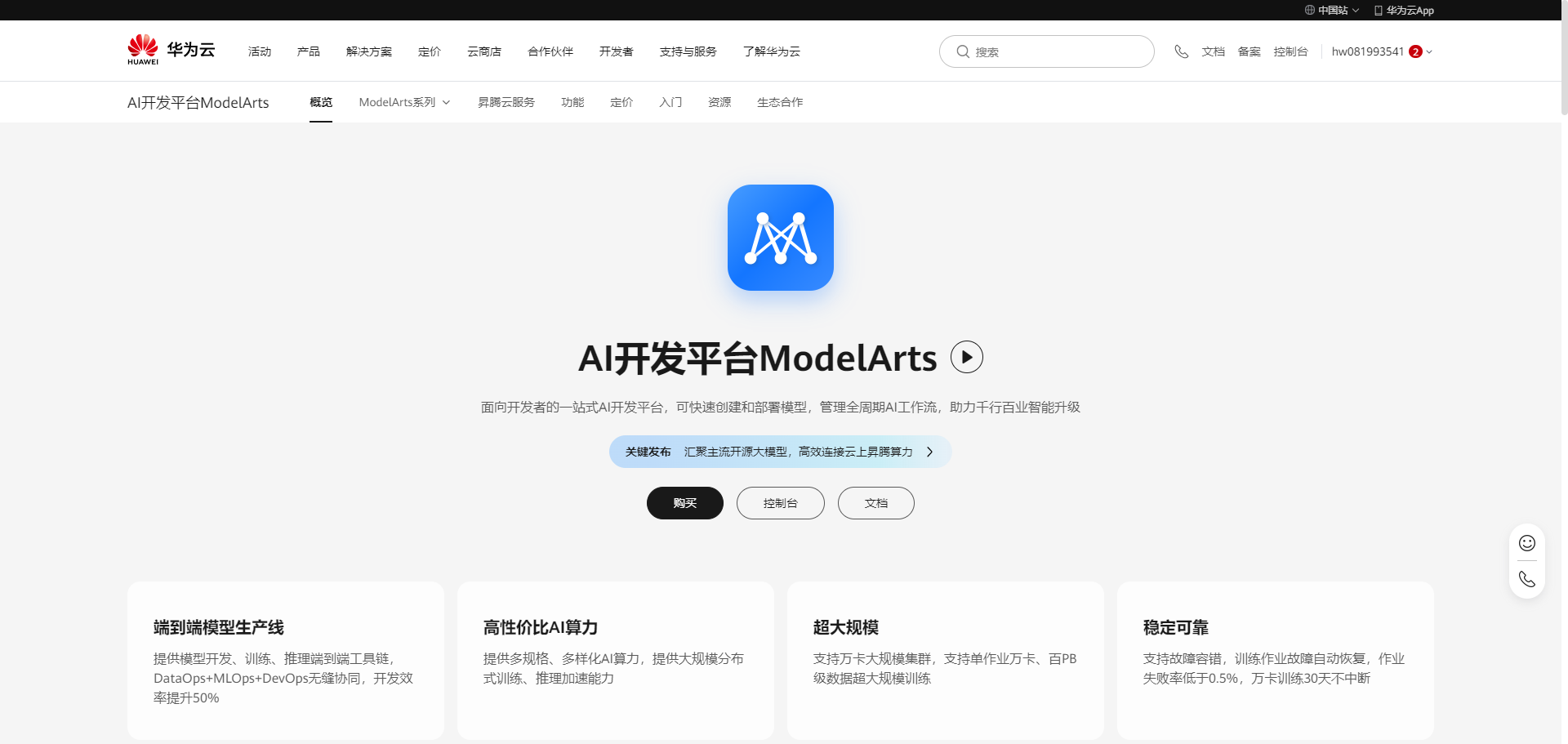This screenshot has height=744, width=1568.
Task: Click the AI开发平台ModelArts subnav title
Action: (x=198, y=102)
